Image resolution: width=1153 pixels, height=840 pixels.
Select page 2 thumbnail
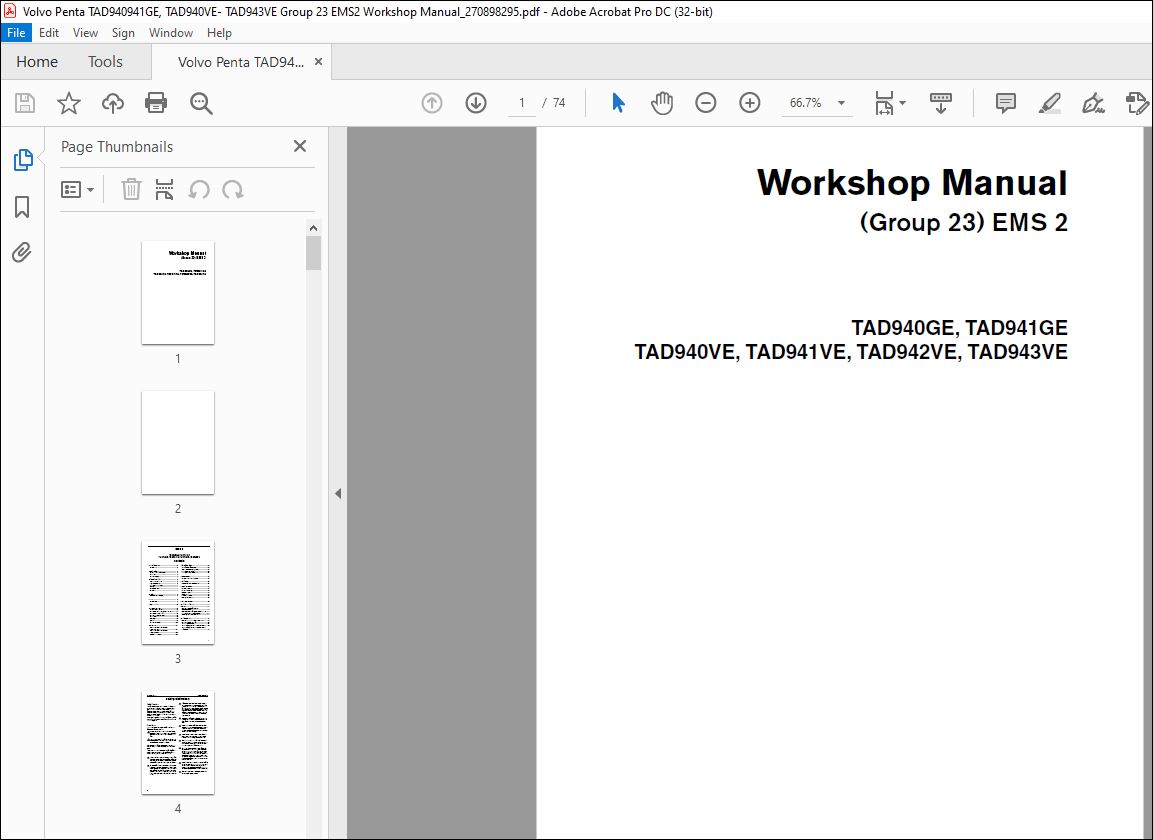coord(178,443)
